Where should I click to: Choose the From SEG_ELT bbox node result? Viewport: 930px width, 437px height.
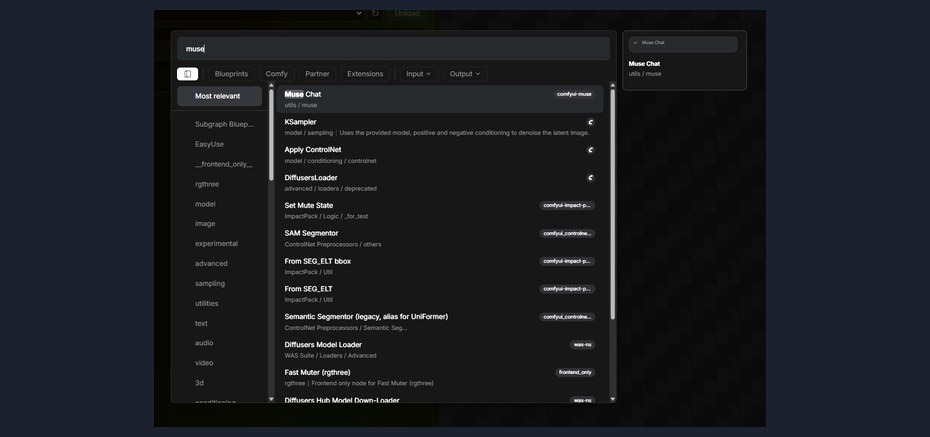pos(440,266)
